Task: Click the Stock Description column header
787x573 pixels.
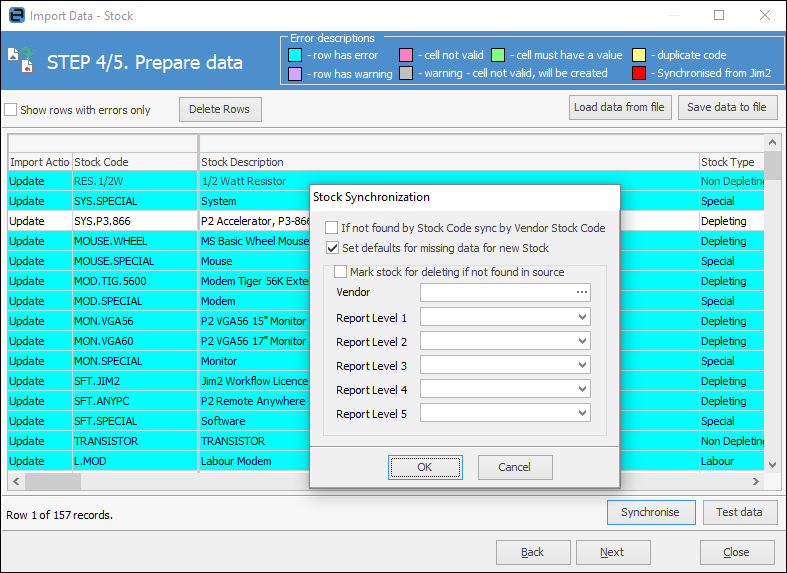Action: (448, 162)
